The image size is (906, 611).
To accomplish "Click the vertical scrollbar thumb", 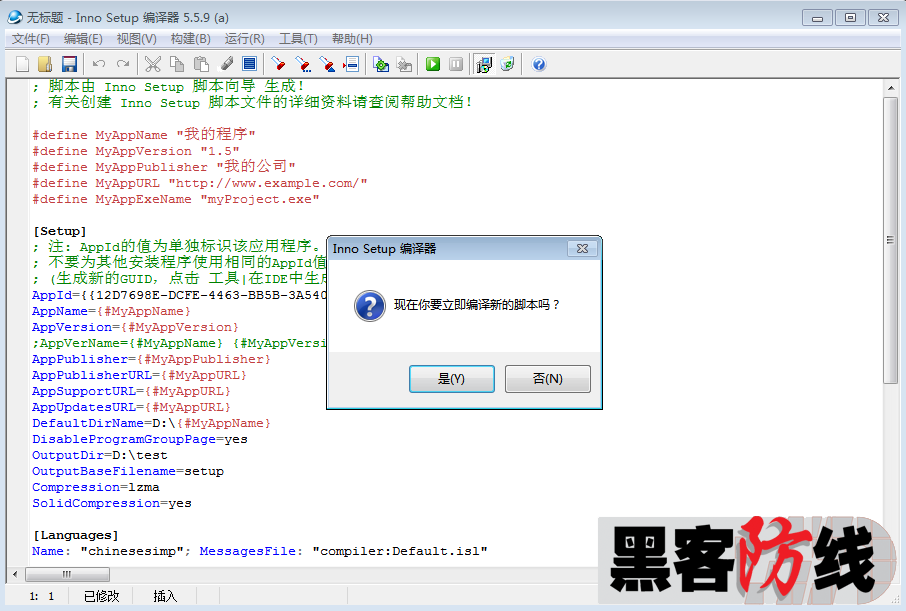I will click(890, 240).
